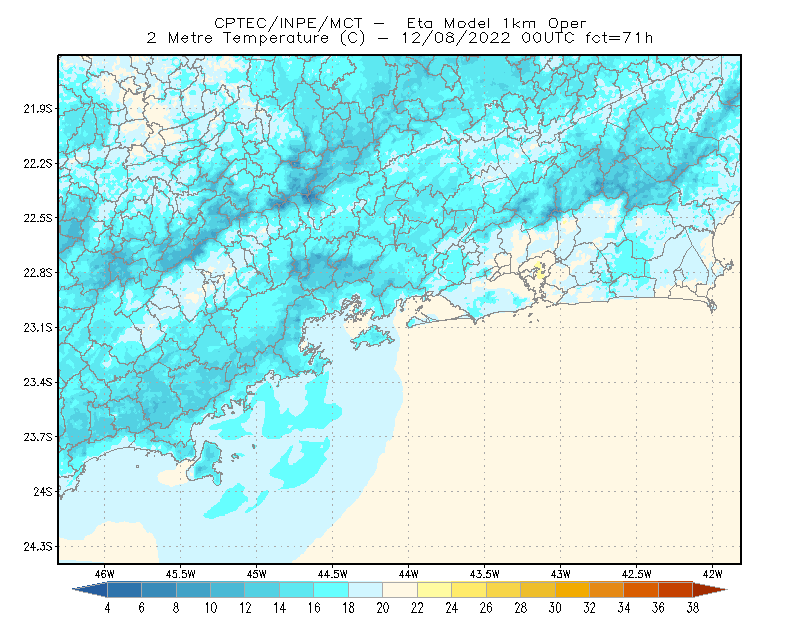Click the 22-24 pale yellow legend swatch

coord(435,590)
